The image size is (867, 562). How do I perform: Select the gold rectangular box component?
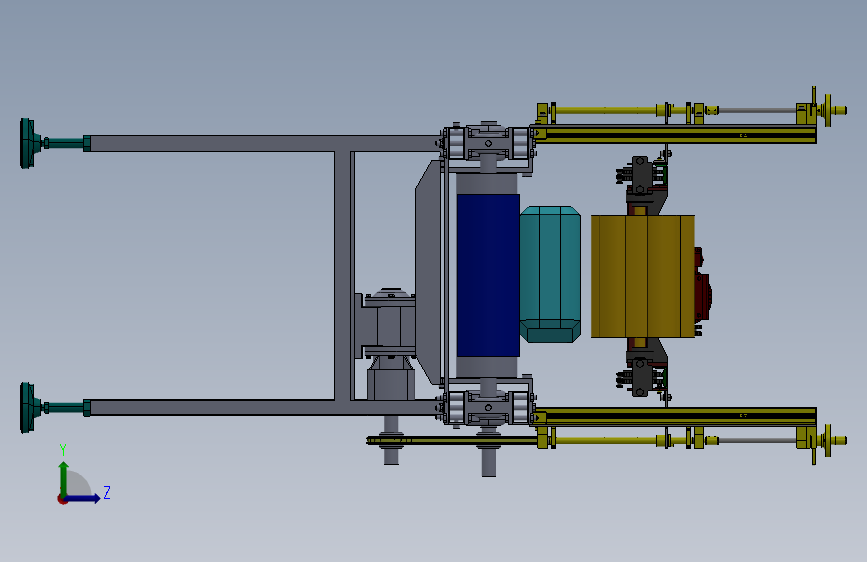coord(643,276)
